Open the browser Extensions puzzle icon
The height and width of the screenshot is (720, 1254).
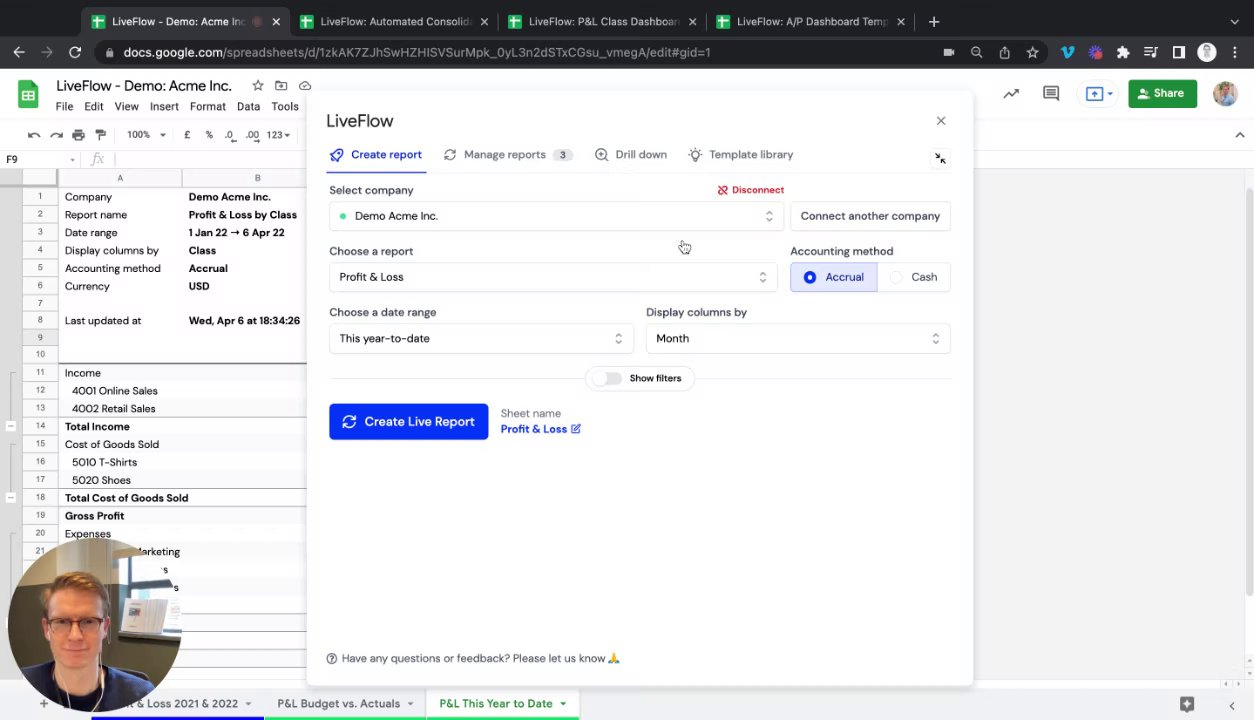[x=1123, y=52]
